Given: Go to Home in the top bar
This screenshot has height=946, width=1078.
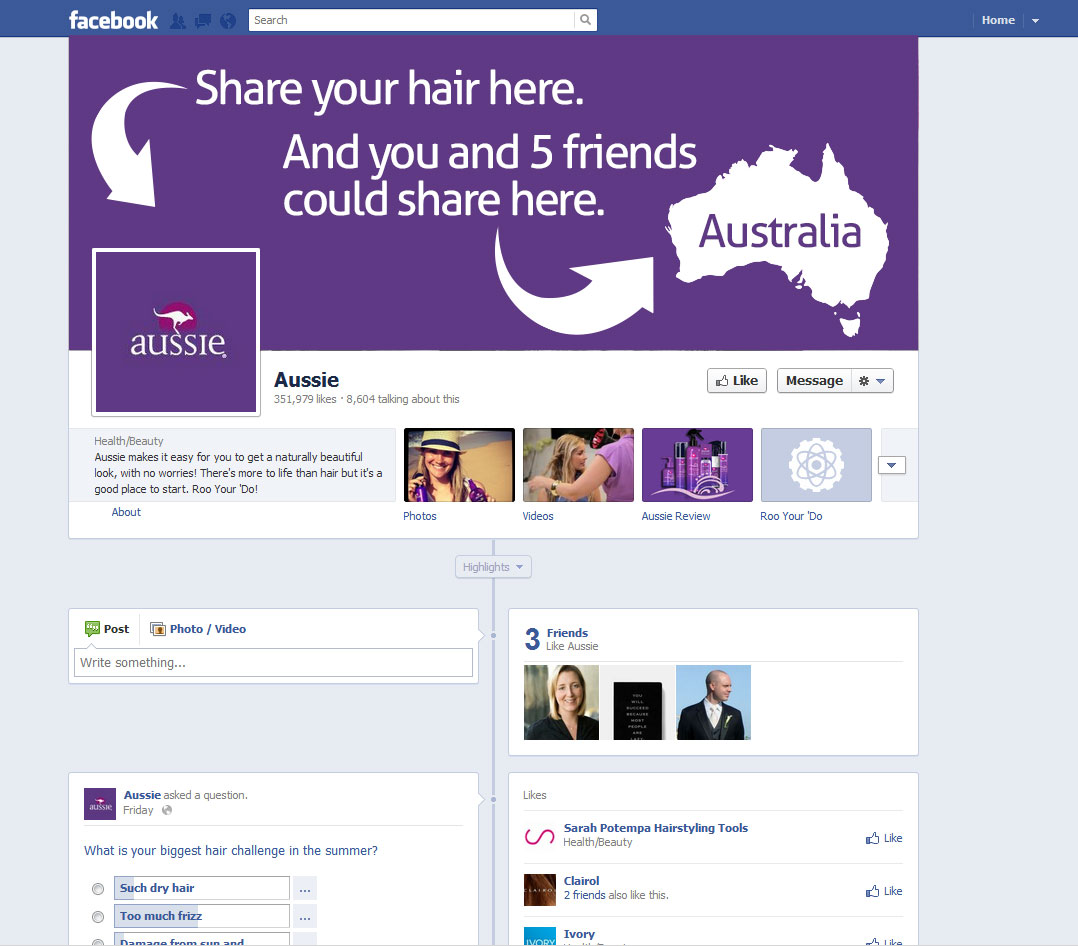Looking at the screenshot, I should tap(998, 21).
